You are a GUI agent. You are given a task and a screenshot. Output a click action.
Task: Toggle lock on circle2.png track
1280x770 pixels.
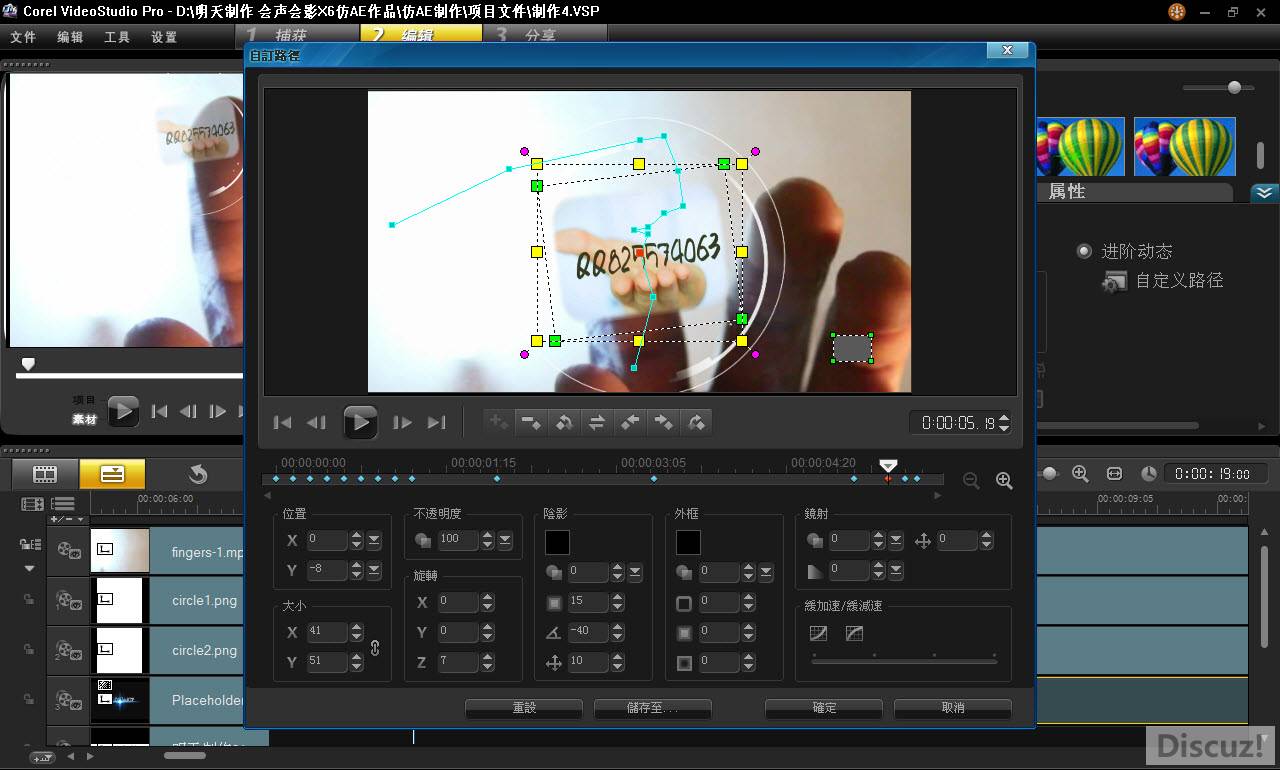click(x=29, y=650)
